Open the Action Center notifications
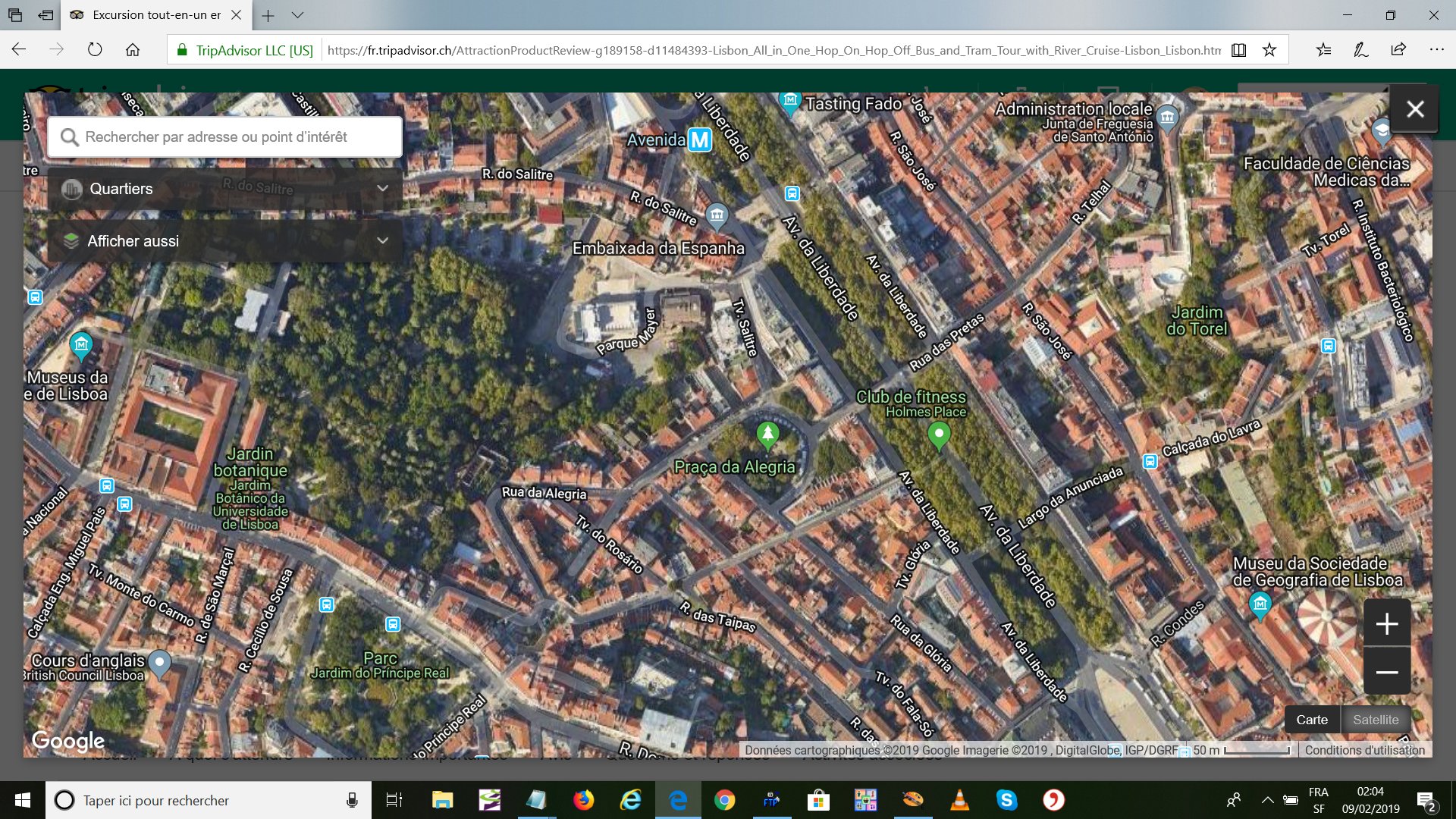Image resolution: width=1456 pixels, height=819 pixels. [x=1426, y=801]
